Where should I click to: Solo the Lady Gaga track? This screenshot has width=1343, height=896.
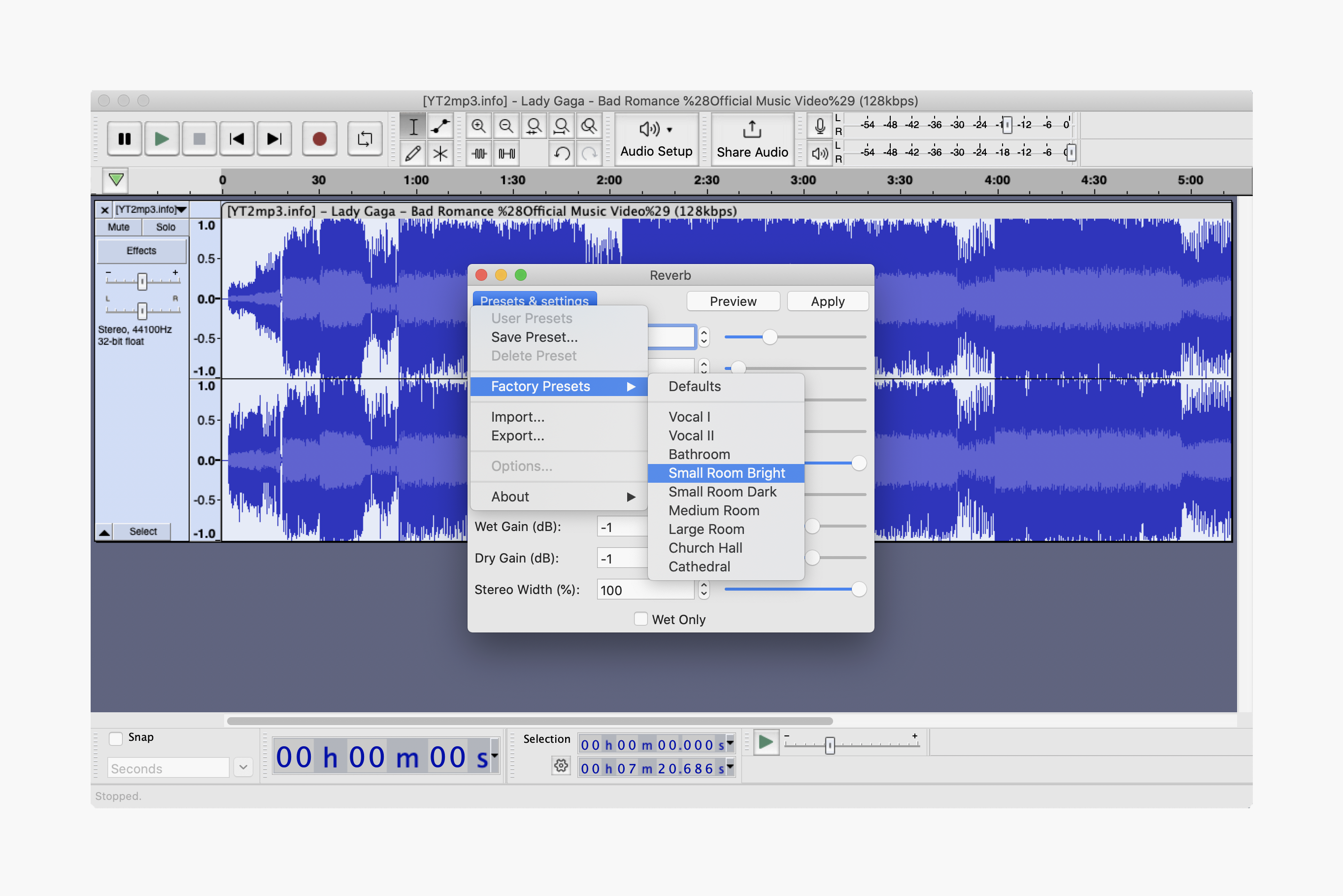pyautogui.click(x=165, y=227)
